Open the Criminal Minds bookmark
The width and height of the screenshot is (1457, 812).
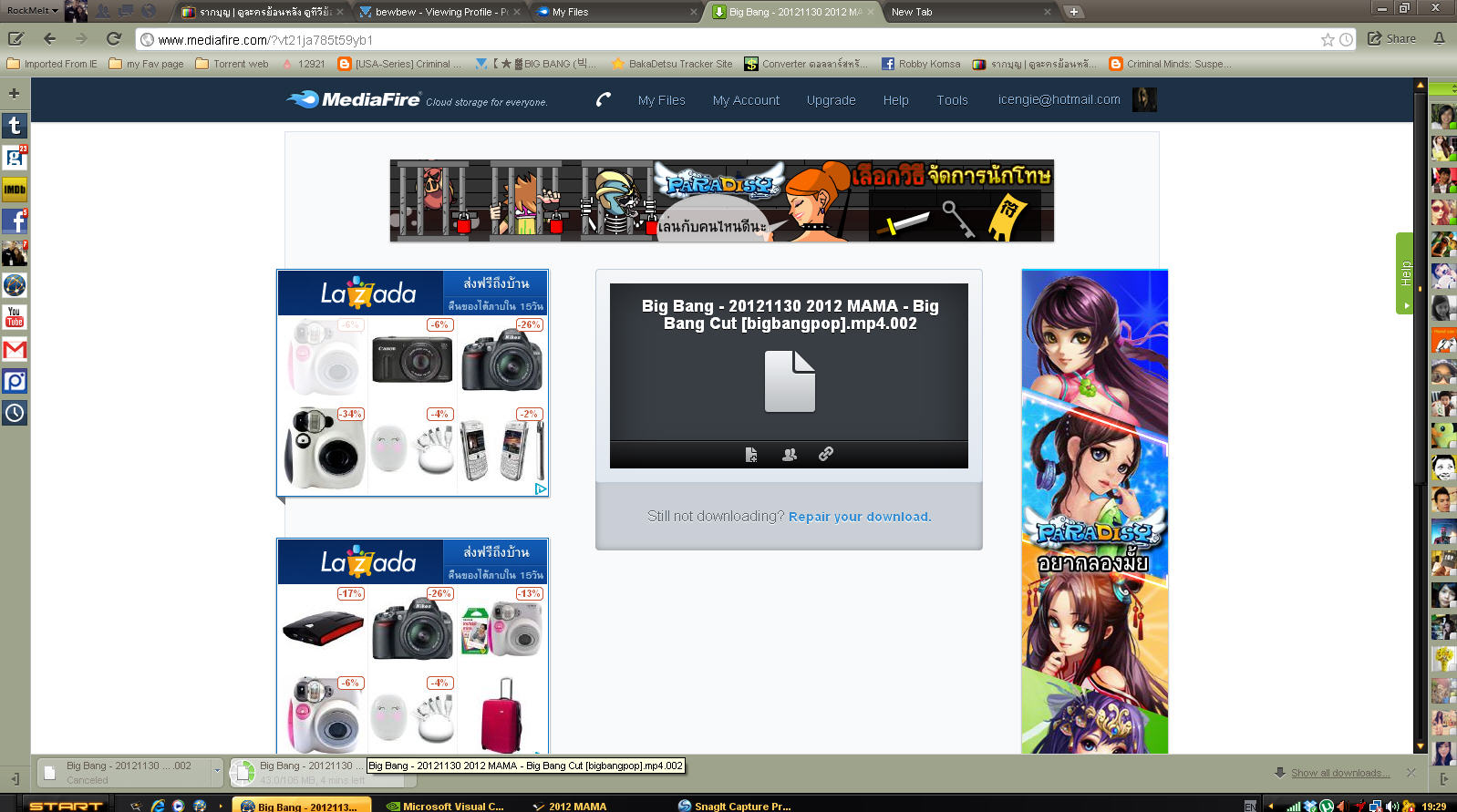pos(1171,64)
